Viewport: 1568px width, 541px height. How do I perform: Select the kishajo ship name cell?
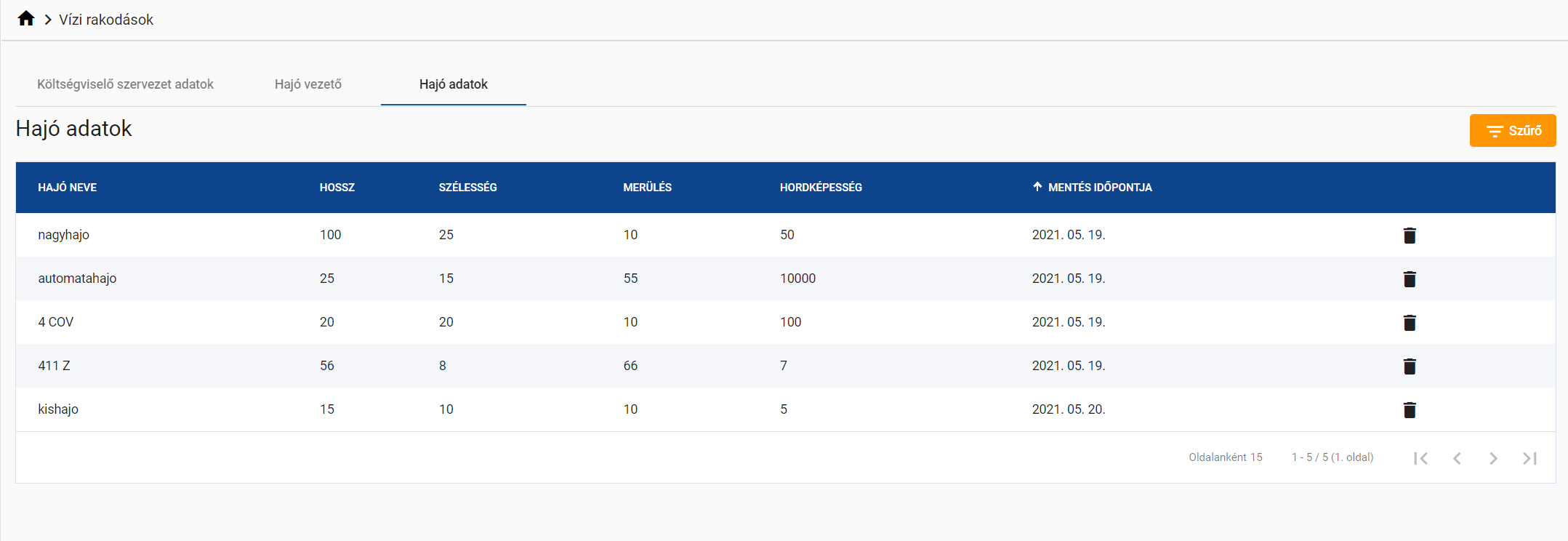(58, 409)
